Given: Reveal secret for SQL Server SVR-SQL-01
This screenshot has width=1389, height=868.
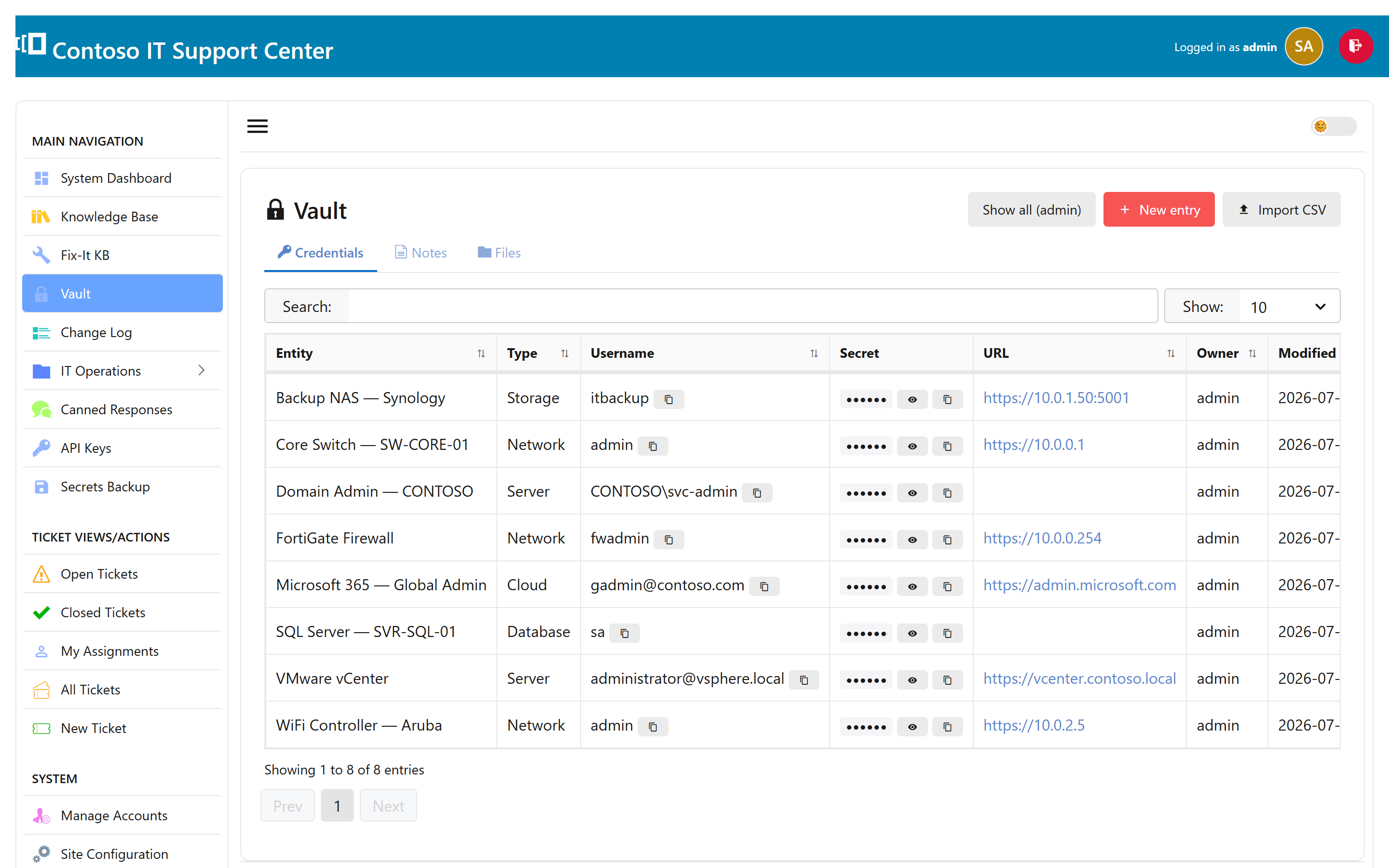Looking at the screenshot, I should 912,633.
